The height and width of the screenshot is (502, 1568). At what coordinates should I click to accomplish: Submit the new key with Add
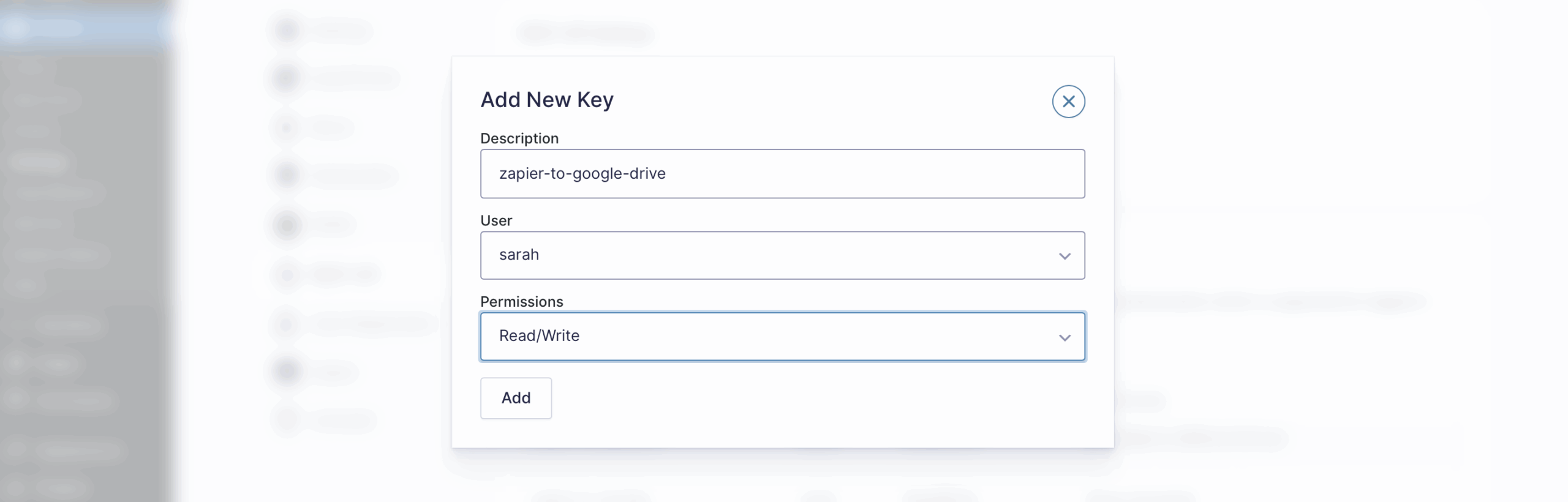(x=516, y=398)
